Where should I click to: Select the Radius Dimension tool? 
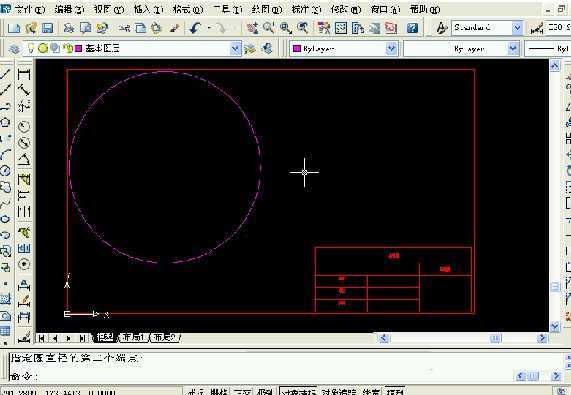pos(24,126)
